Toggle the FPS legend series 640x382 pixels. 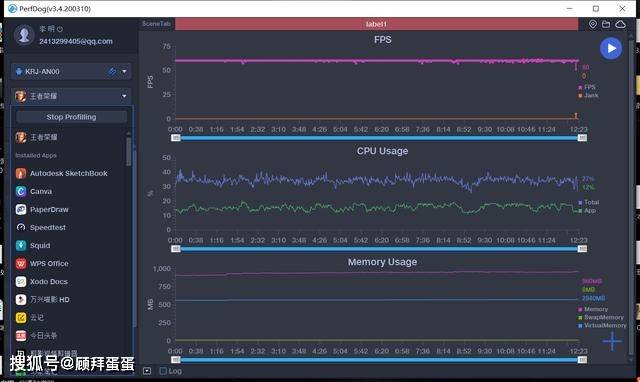[x=587, y=87]
